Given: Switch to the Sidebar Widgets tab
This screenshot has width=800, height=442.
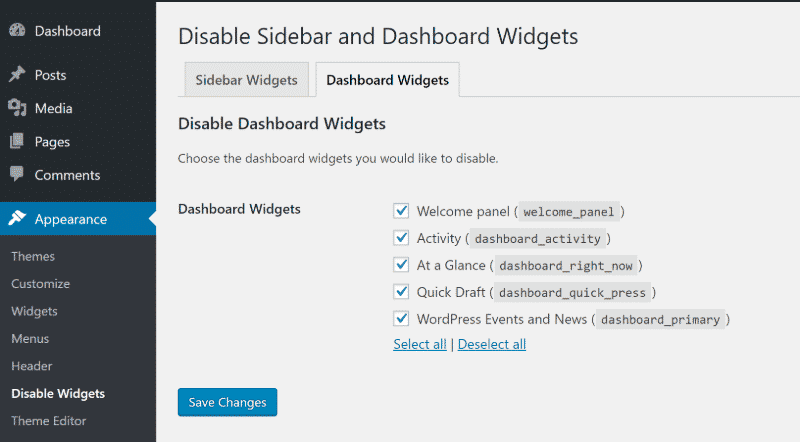Looking at the screenshot, I should 246,80.
